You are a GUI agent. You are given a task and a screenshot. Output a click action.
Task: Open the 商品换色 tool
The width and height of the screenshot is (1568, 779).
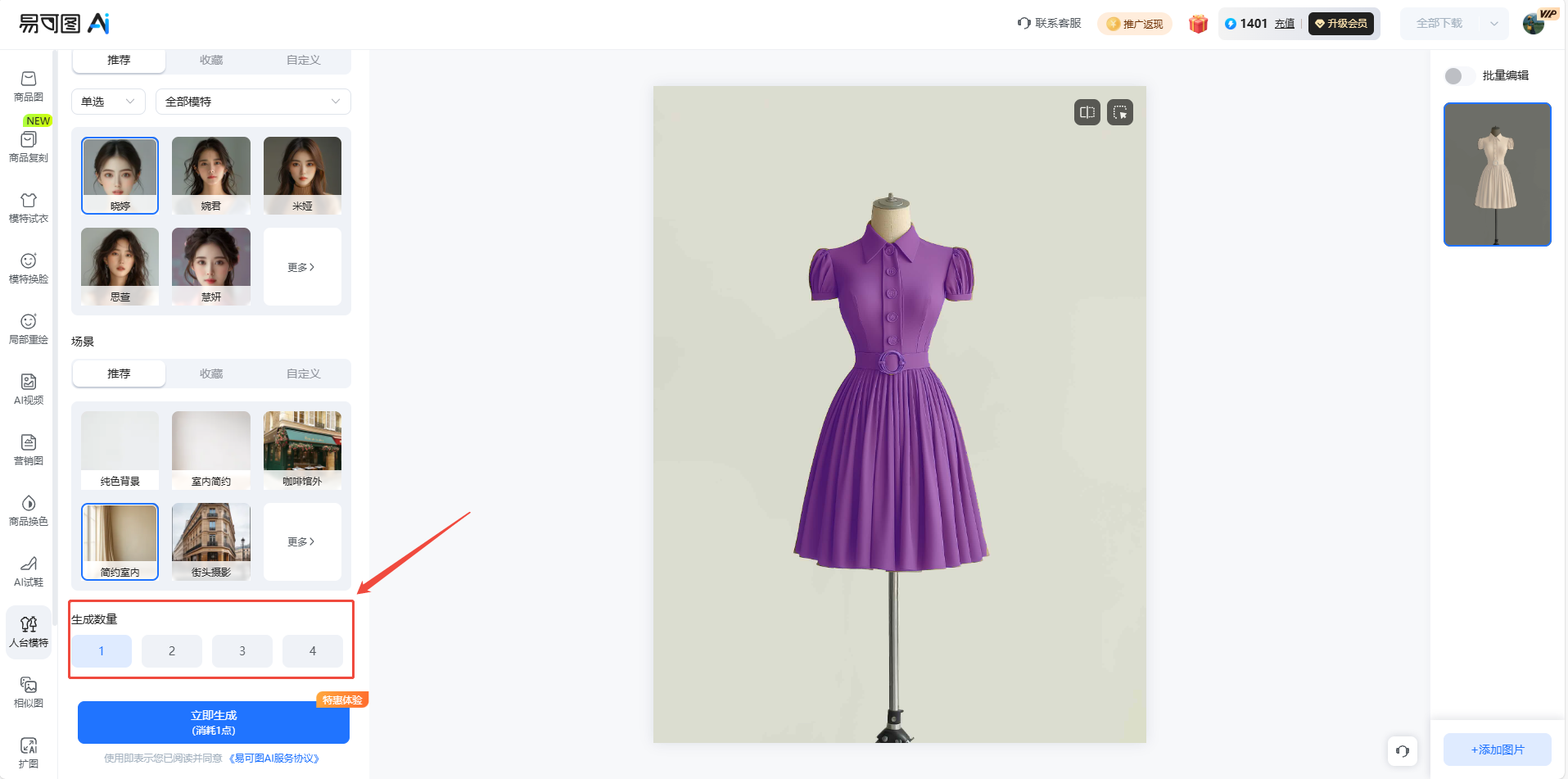point(29,510)
